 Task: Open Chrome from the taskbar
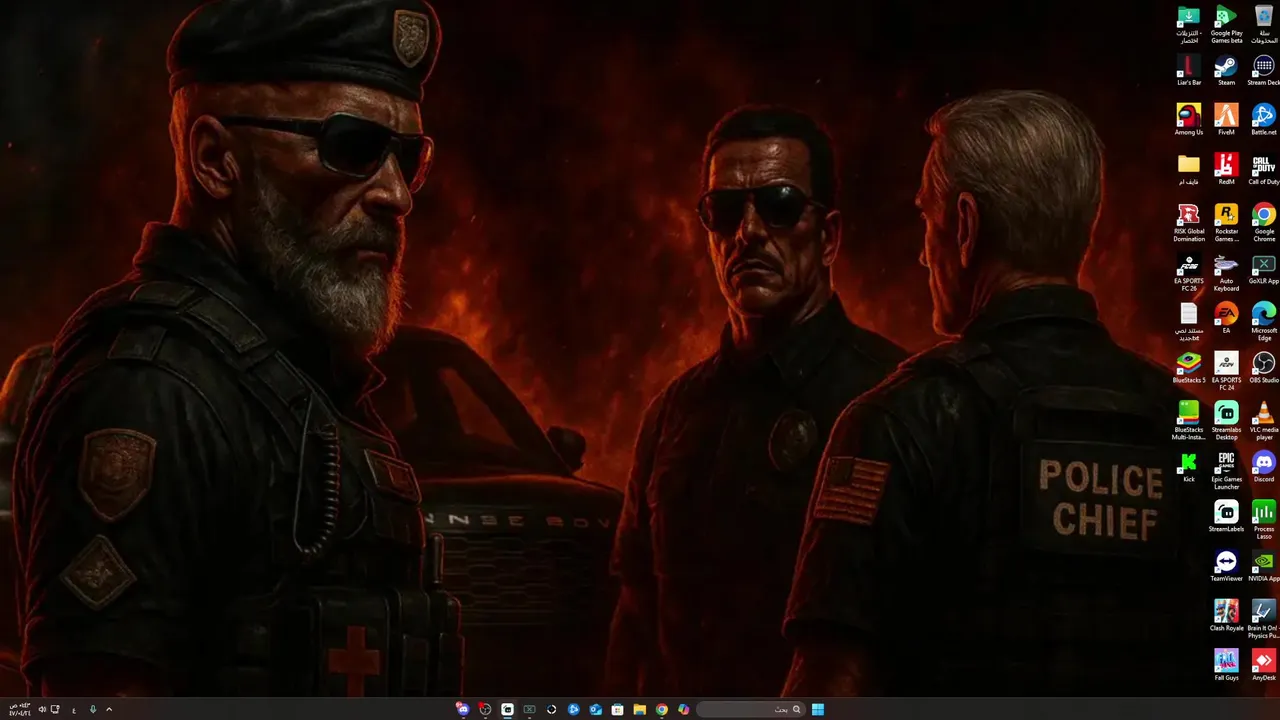(x=661, y=710)
